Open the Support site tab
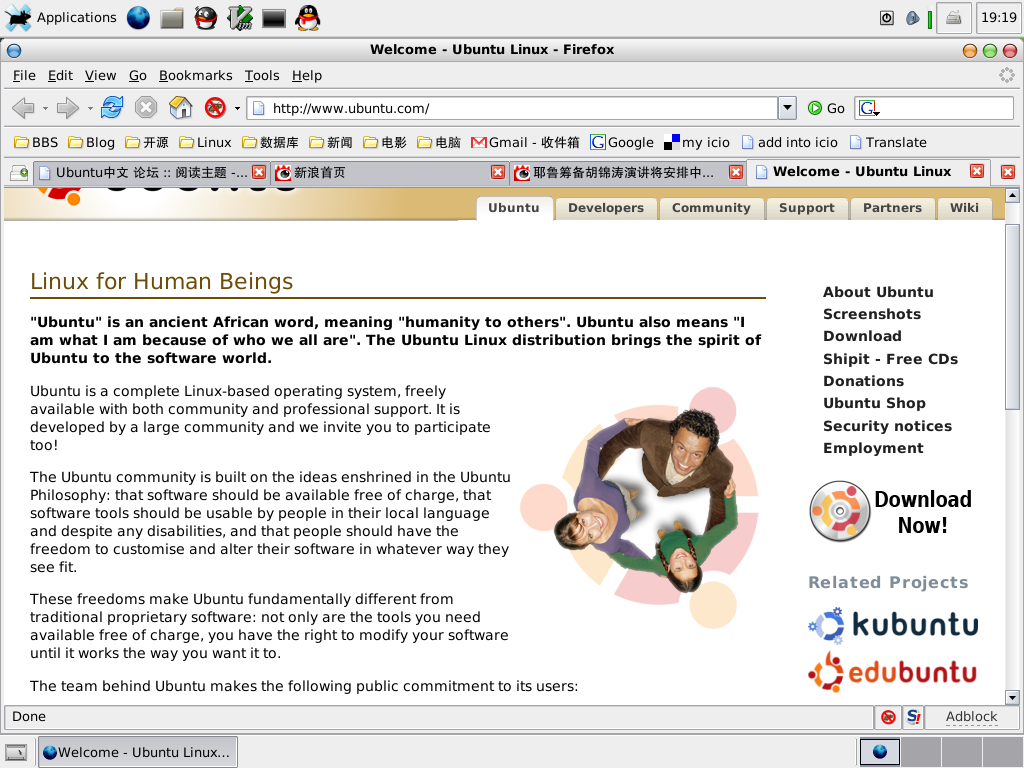This screenshot has height=768, width=1024. tap(807, 208)
